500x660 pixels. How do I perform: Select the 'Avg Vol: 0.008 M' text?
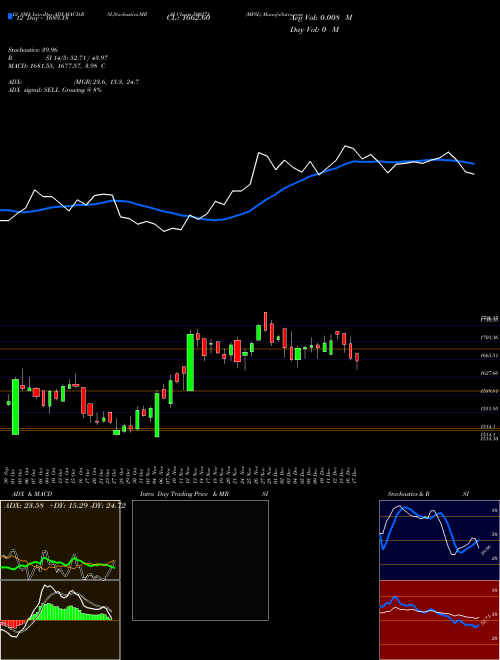(x=321, y=18)
